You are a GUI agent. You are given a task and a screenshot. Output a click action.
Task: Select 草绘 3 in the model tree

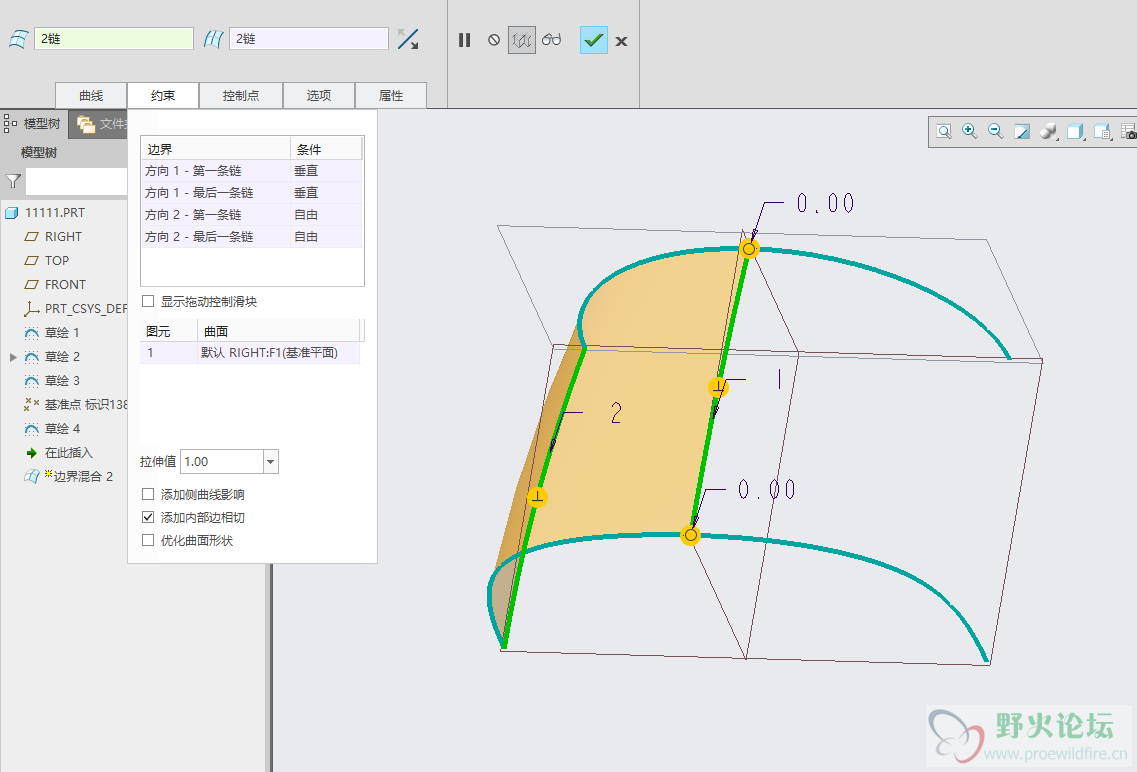(x=62, y=381)
